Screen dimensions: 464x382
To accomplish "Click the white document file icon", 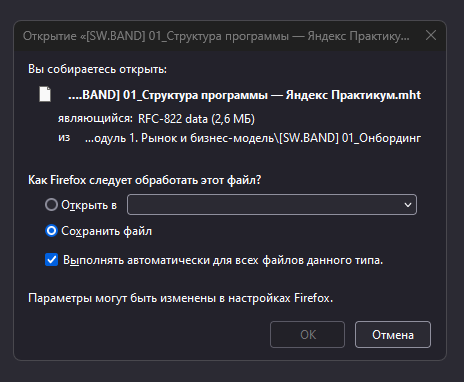I will coord(45,94).
